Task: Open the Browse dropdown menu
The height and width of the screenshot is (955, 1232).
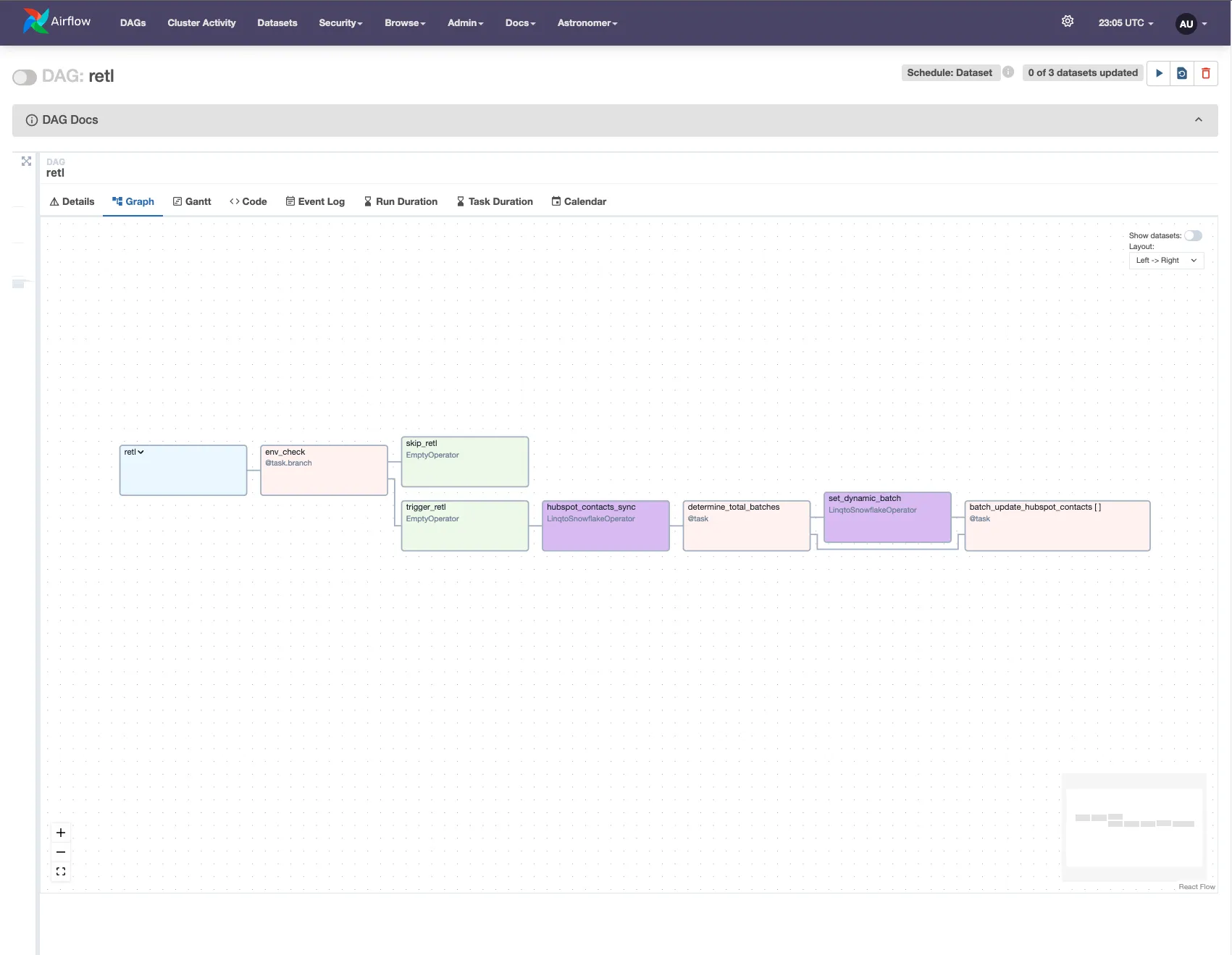Action: point(405,23)
